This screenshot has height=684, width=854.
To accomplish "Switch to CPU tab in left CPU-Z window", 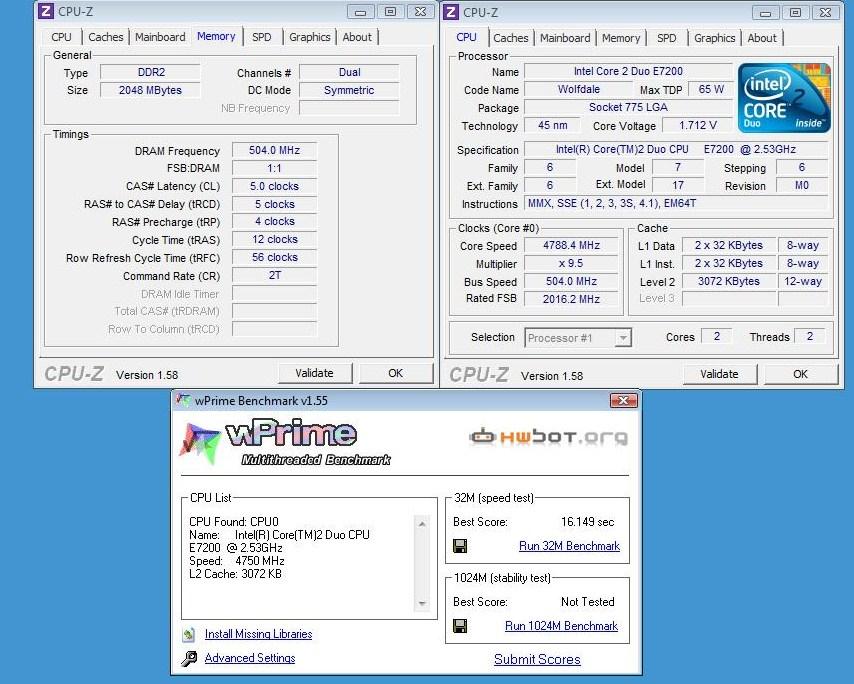I will pos(62,37).
